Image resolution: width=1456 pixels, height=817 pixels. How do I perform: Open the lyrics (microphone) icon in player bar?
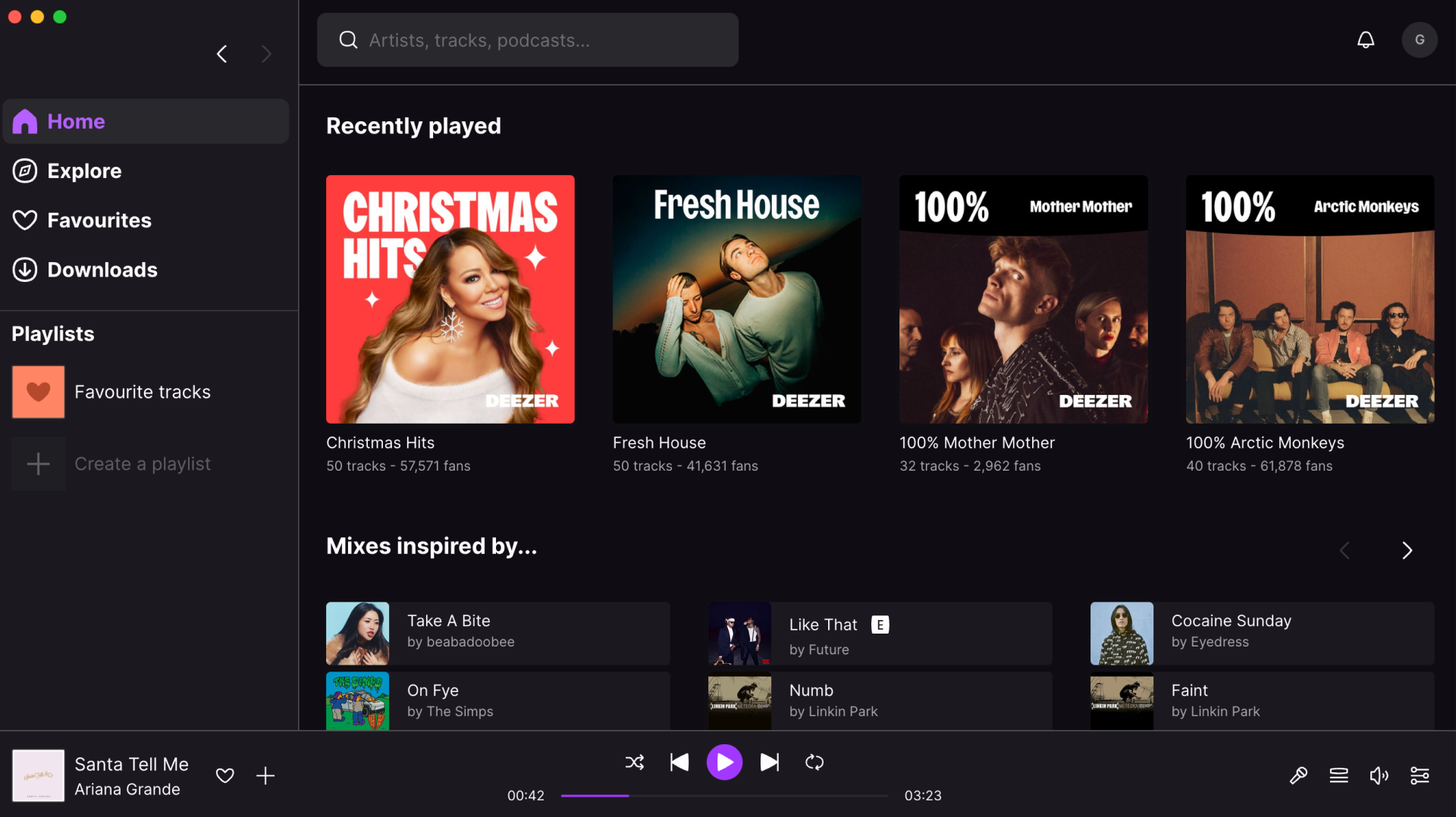click(1298, 775)
